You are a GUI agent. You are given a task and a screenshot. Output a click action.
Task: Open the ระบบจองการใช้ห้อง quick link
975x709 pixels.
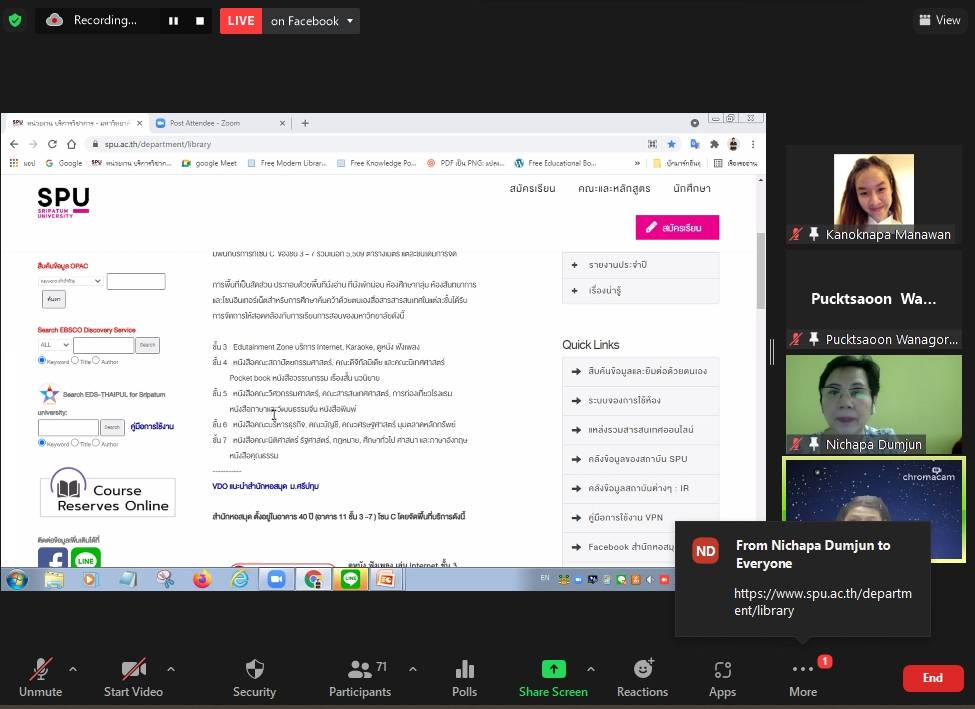click(640, 401)
